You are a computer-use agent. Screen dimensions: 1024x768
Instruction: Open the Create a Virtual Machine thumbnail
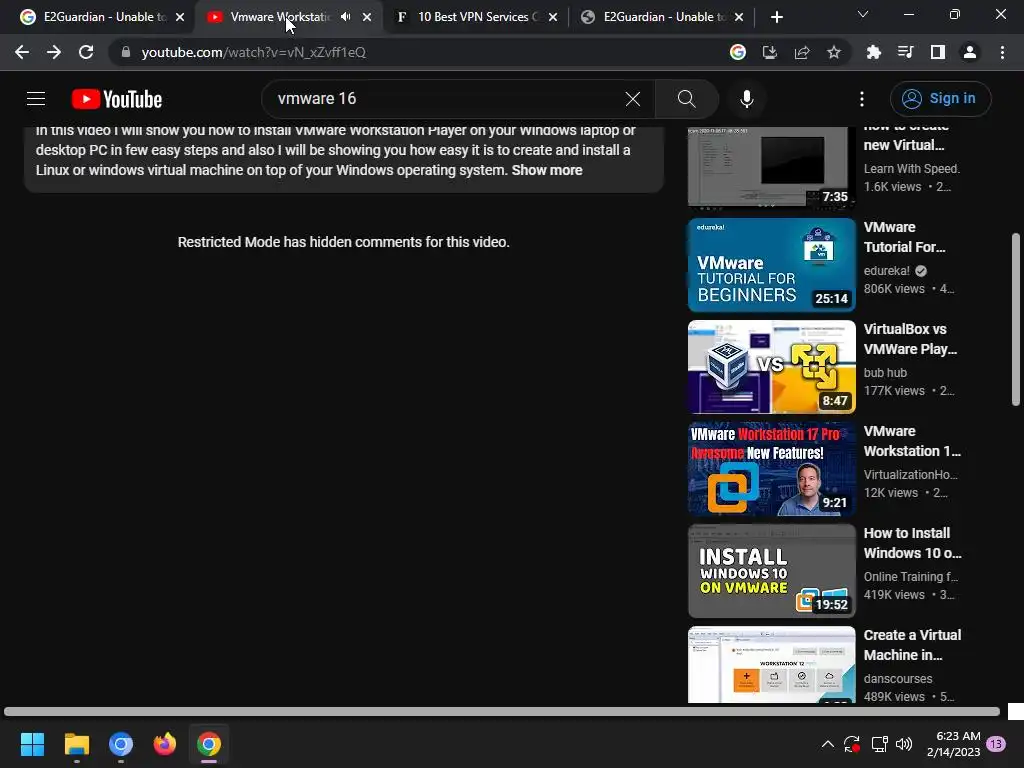coord(771,665)
